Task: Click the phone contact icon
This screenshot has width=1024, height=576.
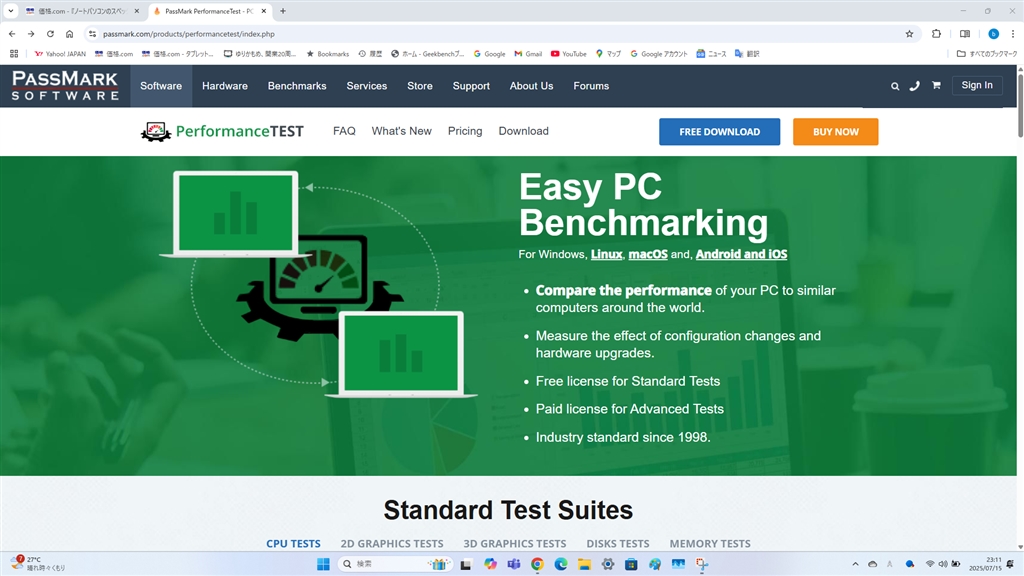Action: [x=914, y=86]
